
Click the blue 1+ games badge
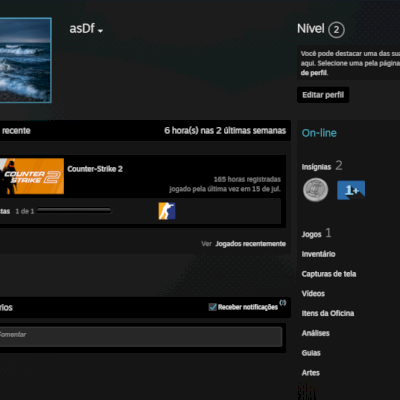(x=351, y=190)
